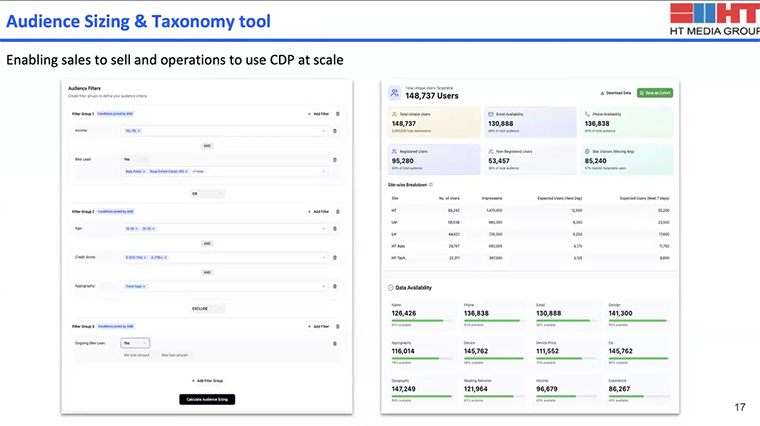Delete Filter Group 2 with trash icon
Screen dimensions: 760x426
point(338,211)
